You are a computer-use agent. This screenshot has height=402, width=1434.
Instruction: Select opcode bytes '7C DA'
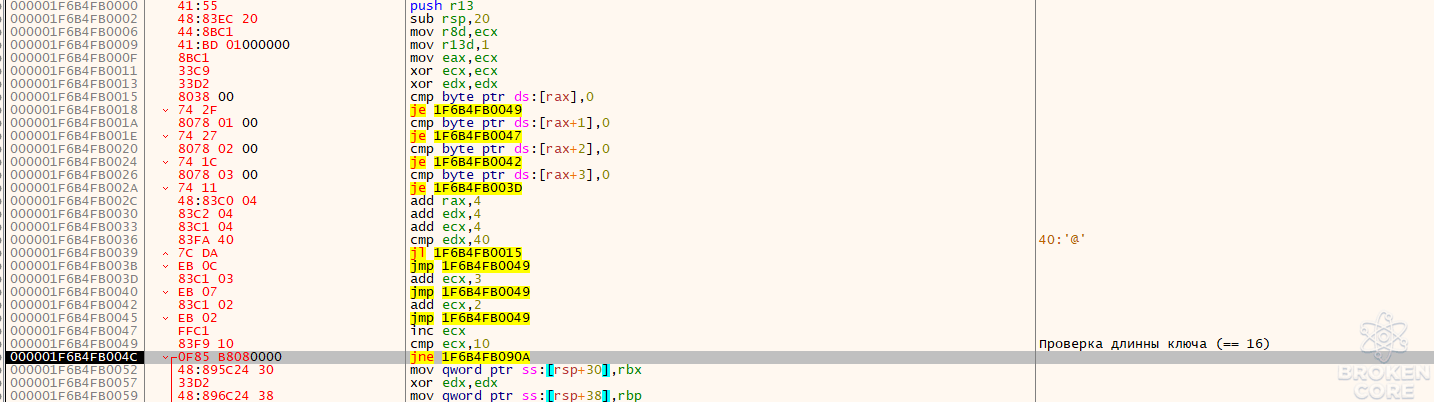(x=196, y=253)
